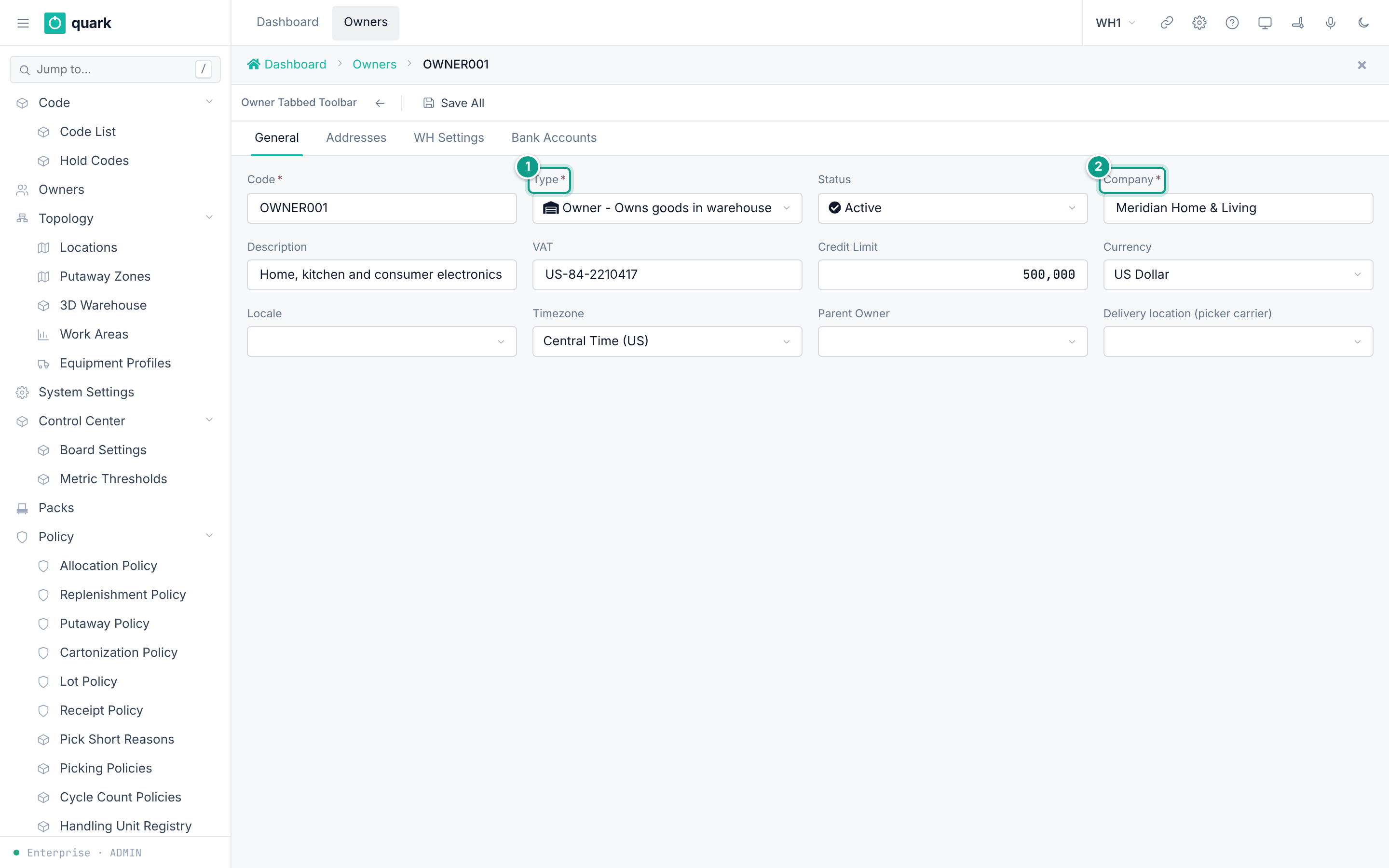Screen dimensions: 1389x868
Task: Open the Type dropdown
Action: pos(667,208)
